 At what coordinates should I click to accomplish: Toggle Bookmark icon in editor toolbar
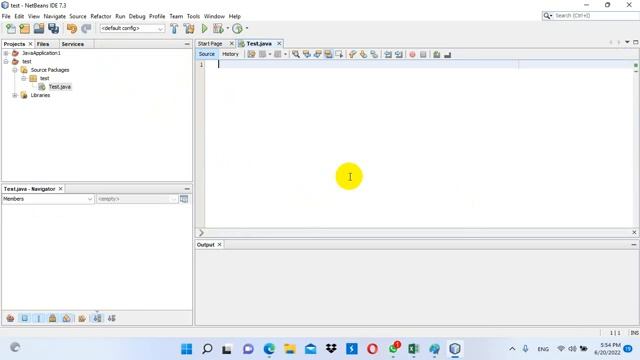click(374, 54)
